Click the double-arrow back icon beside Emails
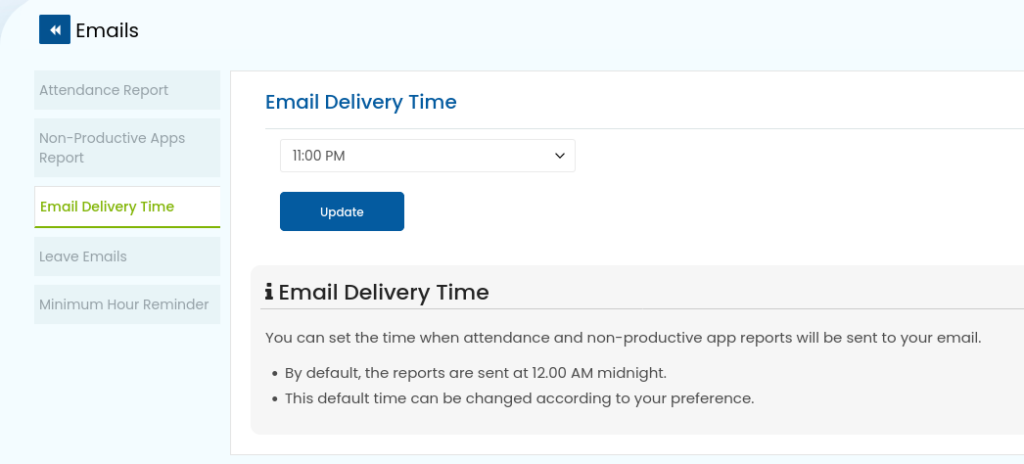 point(55,29)
